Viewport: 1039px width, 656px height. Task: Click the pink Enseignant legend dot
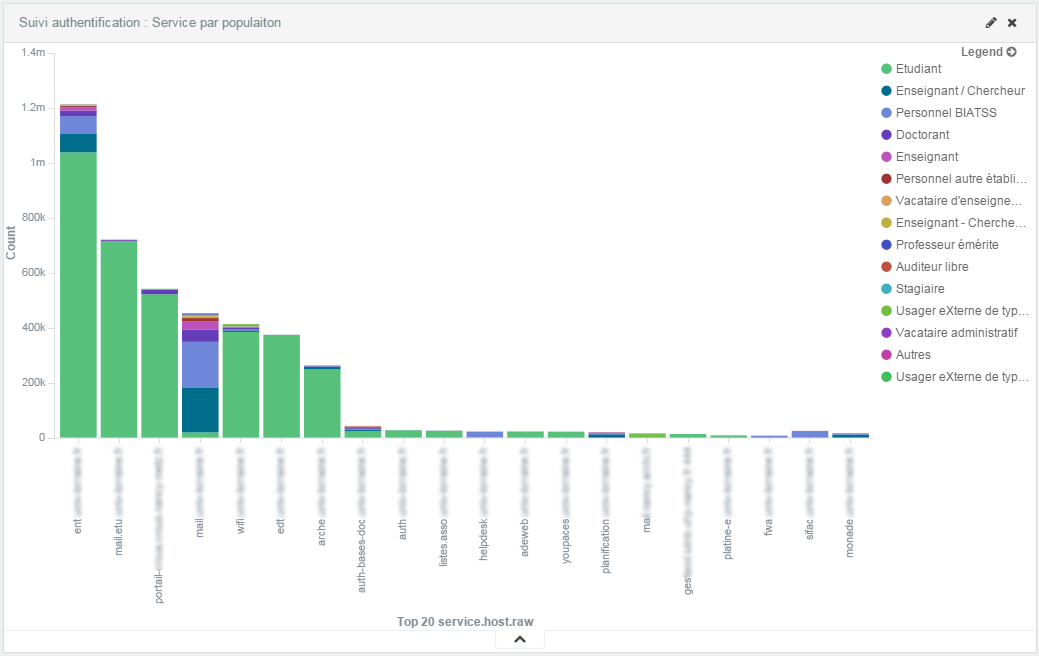(886, 157)
